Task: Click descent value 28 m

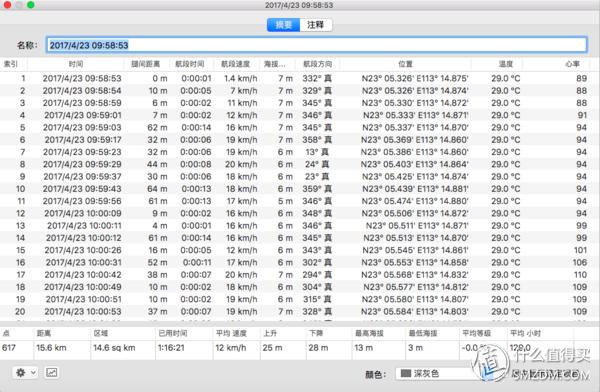Action: 319,348
